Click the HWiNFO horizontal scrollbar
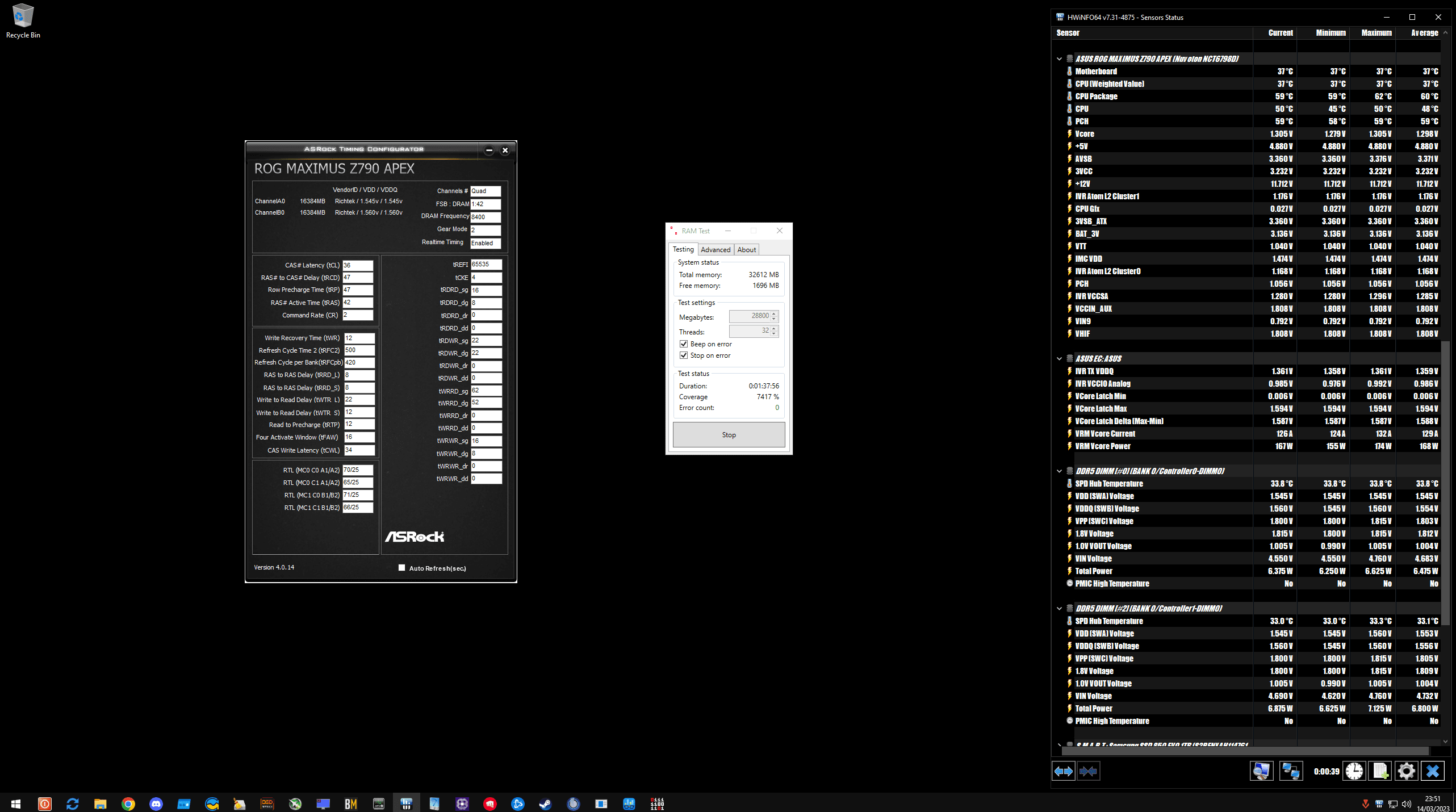Image resolution: width=1456 pixels, height=812 pixels. point(1246,751)
